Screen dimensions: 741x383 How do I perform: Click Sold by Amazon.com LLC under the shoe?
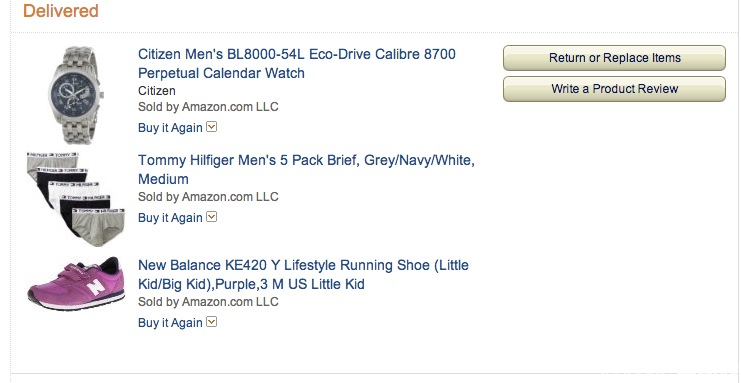pos(208,302)
